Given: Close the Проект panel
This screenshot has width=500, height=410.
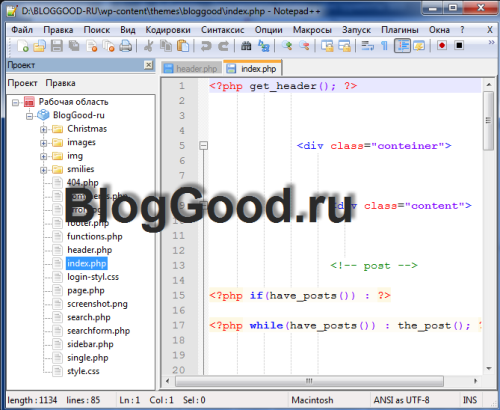Looking at the screenshot, I should click(149, 65).
